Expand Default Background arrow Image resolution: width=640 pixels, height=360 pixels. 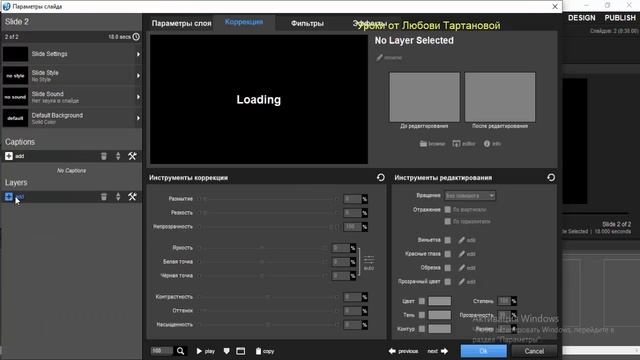(x=138, y=118)
